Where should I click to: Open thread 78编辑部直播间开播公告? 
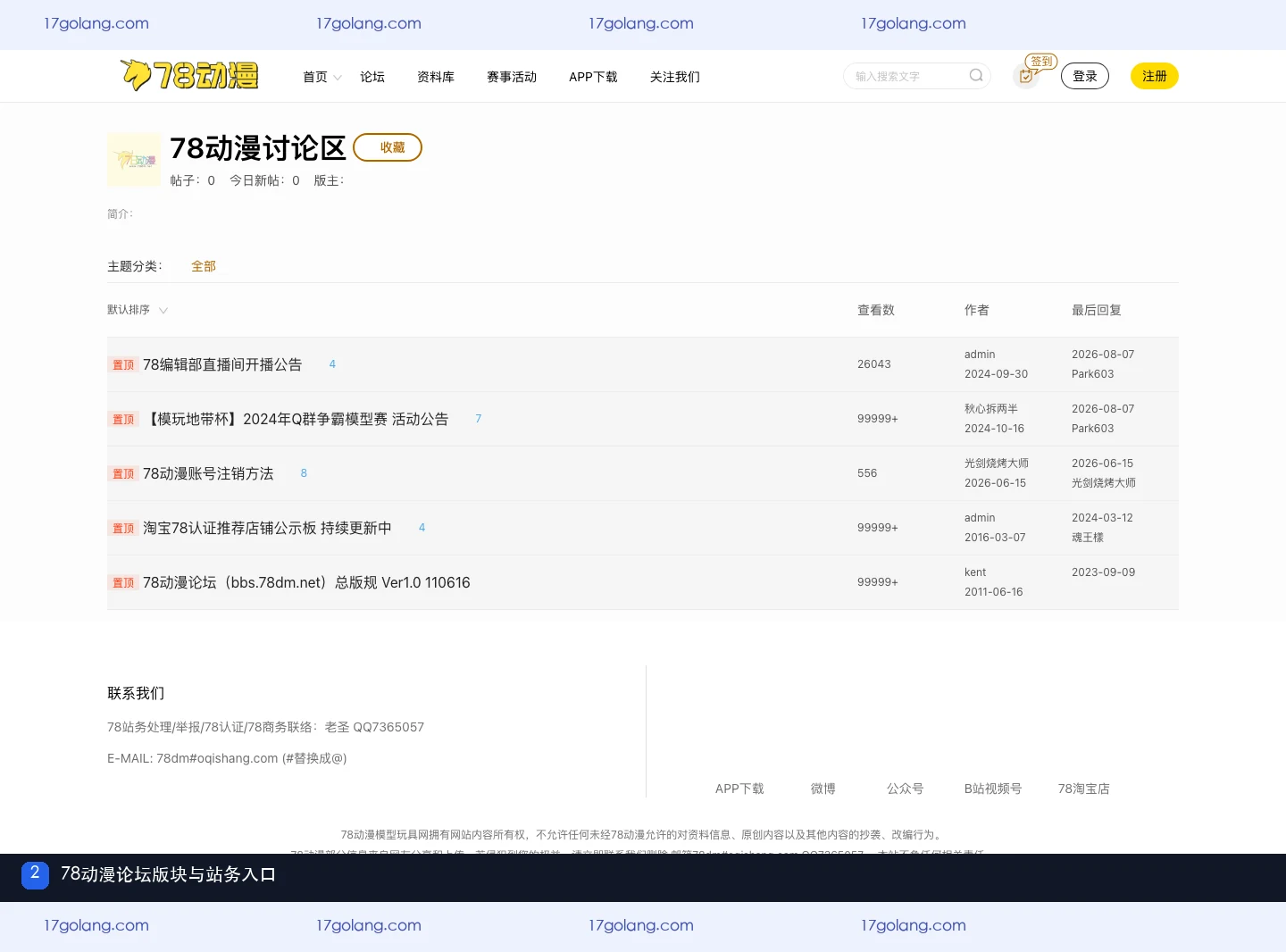click(x=222, y=364)
